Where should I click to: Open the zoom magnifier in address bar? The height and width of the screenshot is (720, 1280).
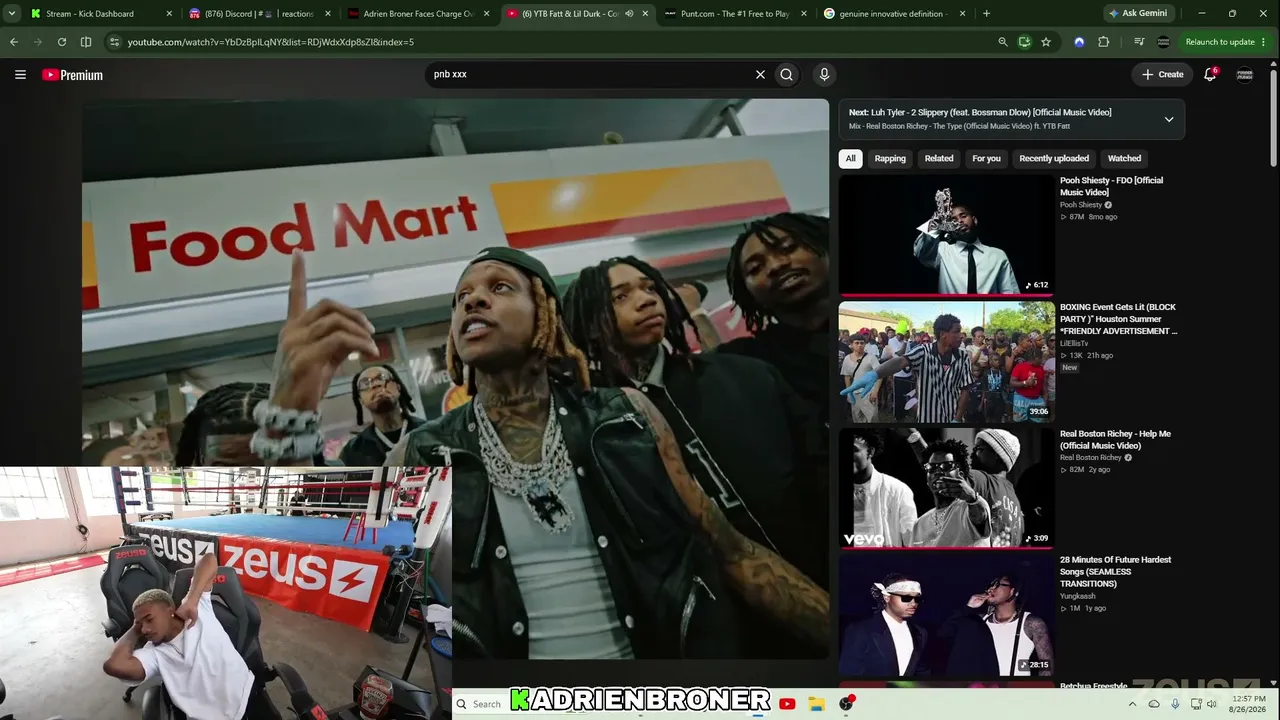tap(1003, 42)
